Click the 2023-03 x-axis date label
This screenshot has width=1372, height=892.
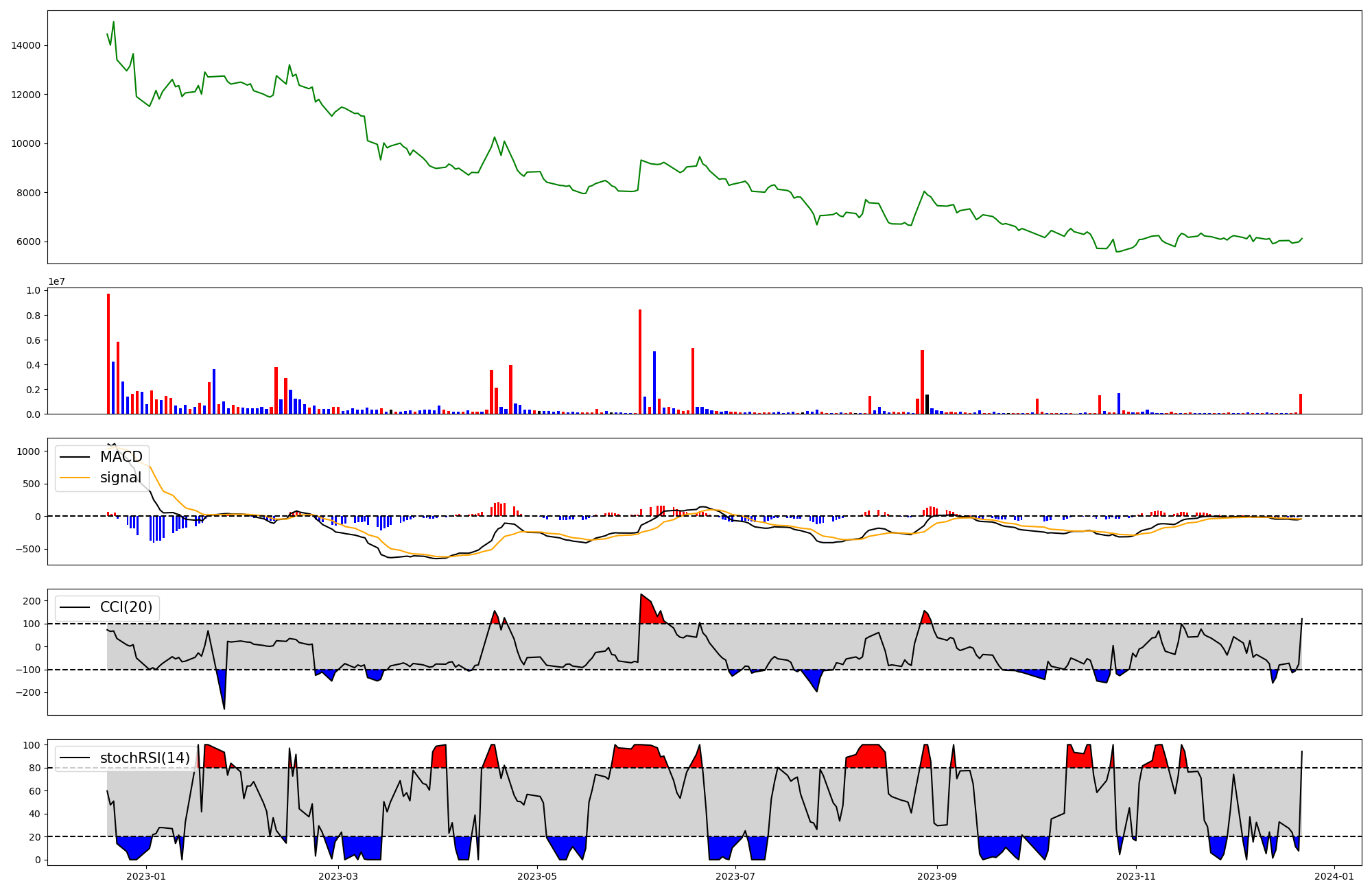(338, 876)
